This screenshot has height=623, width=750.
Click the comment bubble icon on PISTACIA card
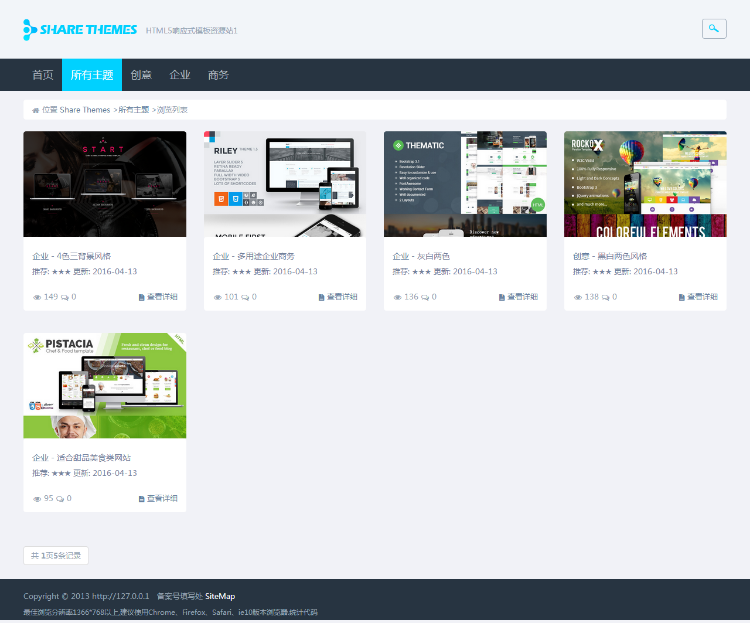tap(60, 498)
